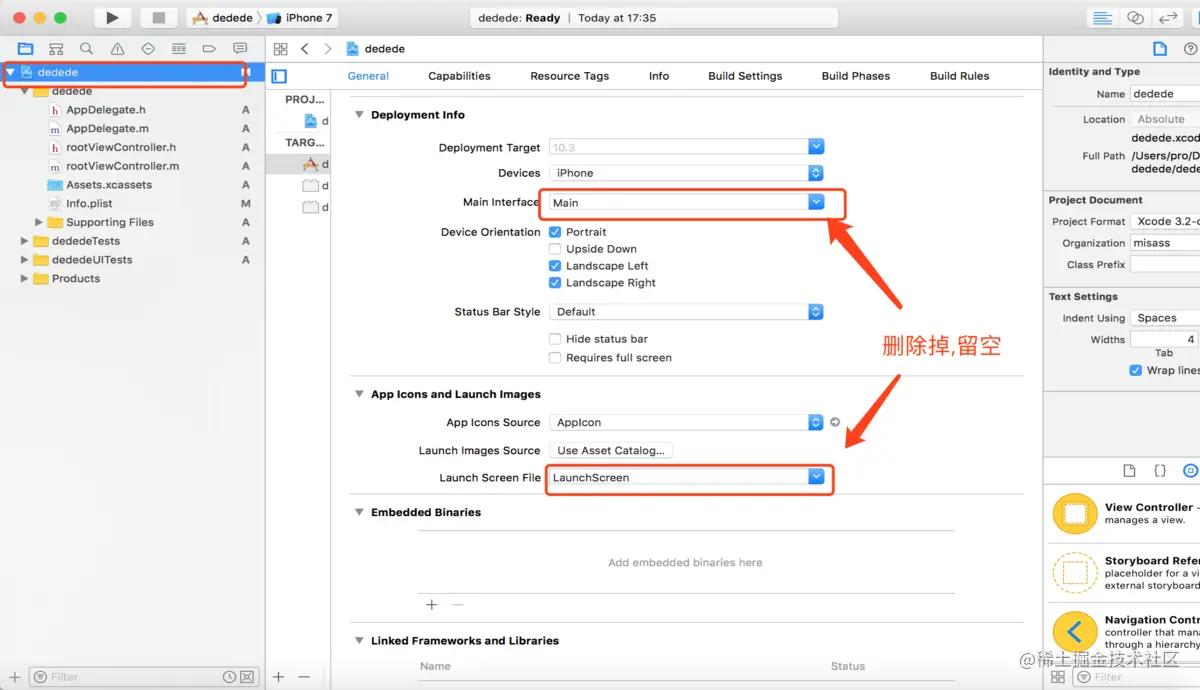Open the Test navigator diamond icon
Image resolution: width=1200 pixels, height=690 pixels.
pyautogui.click(x=148, y=49)
